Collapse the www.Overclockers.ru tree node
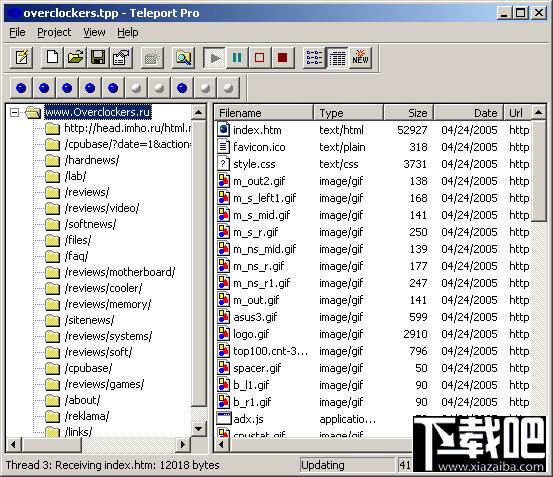The width and height of the screenshot is (553, 477). click(x=14, y=112)
